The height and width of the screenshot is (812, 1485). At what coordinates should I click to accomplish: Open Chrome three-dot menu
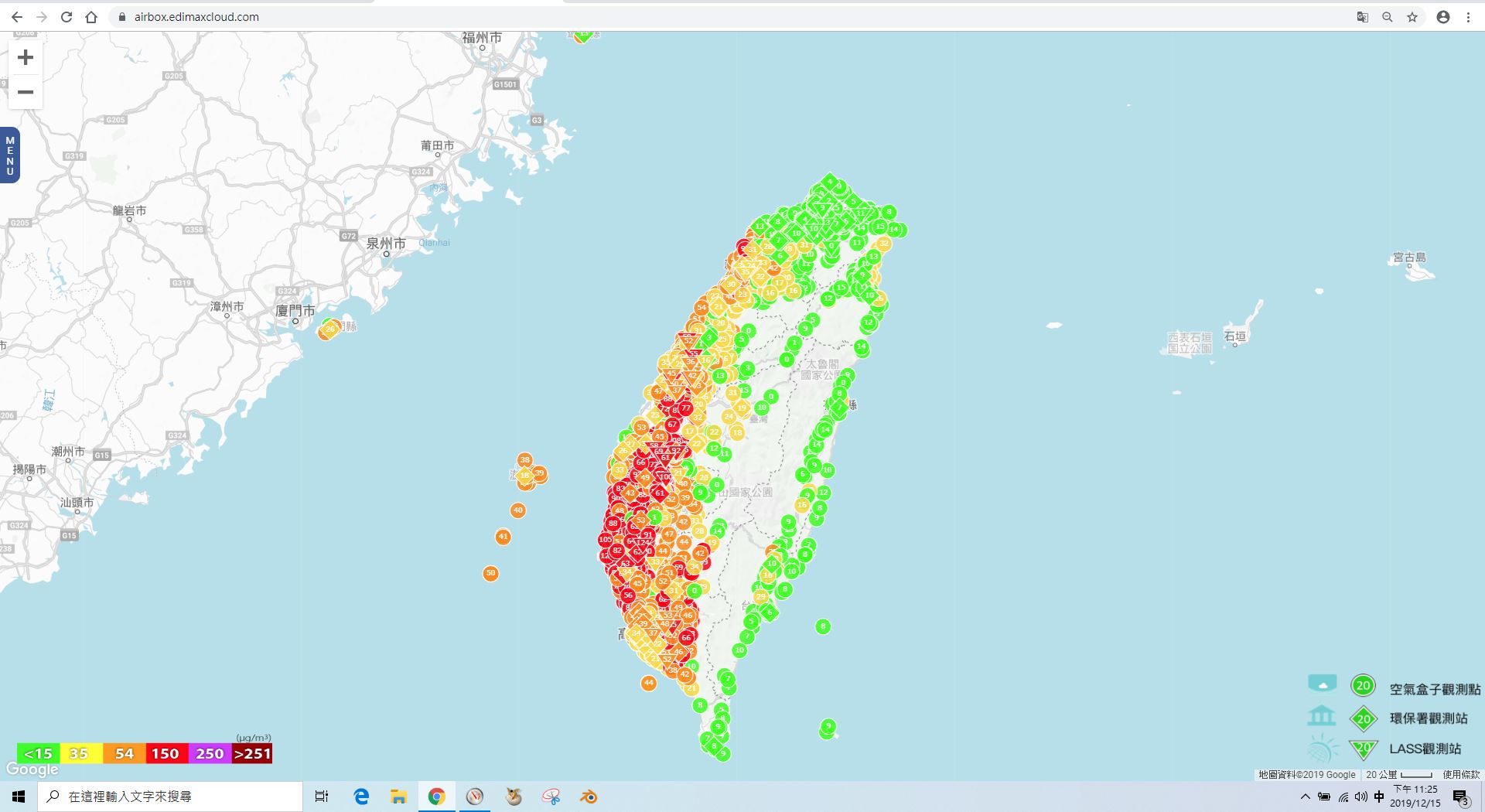pos(1468,17)
